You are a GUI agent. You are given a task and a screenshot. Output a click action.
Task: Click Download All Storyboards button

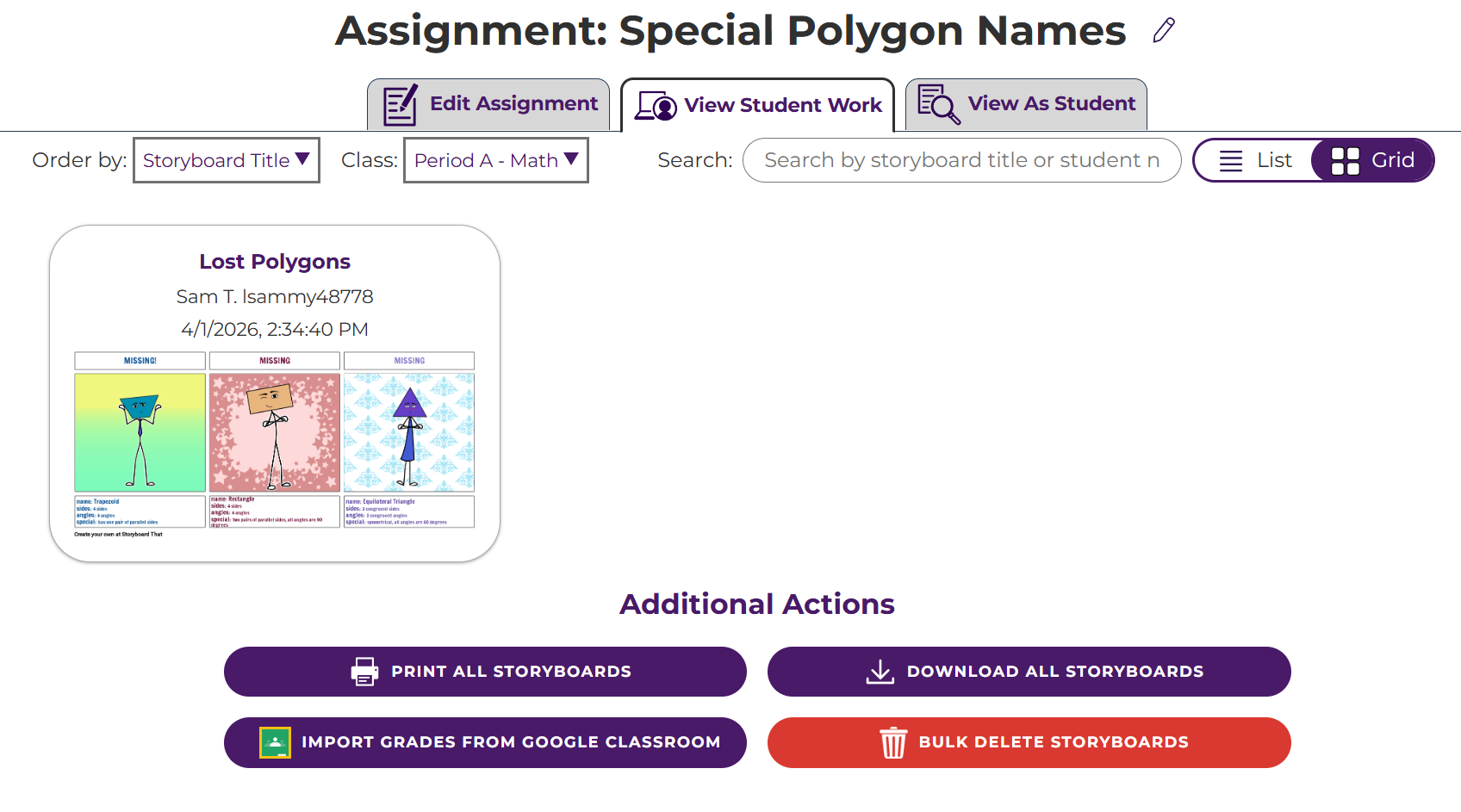point(1029,672)
